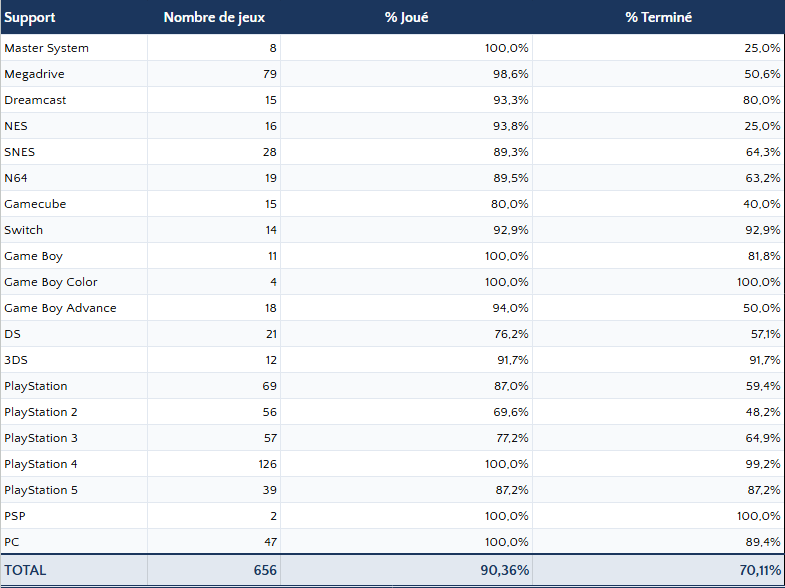The image size is (785, 588).
Task: Click the total finished value 70,11%
Action: [760, 570]
